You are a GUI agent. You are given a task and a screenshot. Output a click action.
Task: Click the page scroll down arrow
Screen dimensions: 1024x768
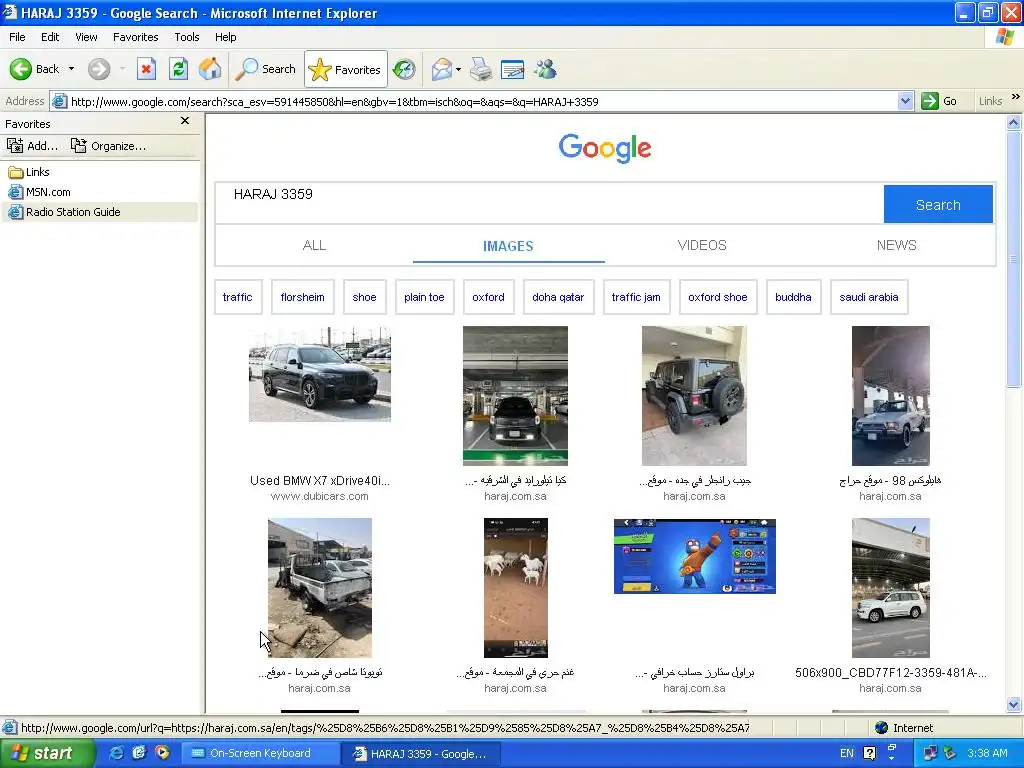[1014, 704]
